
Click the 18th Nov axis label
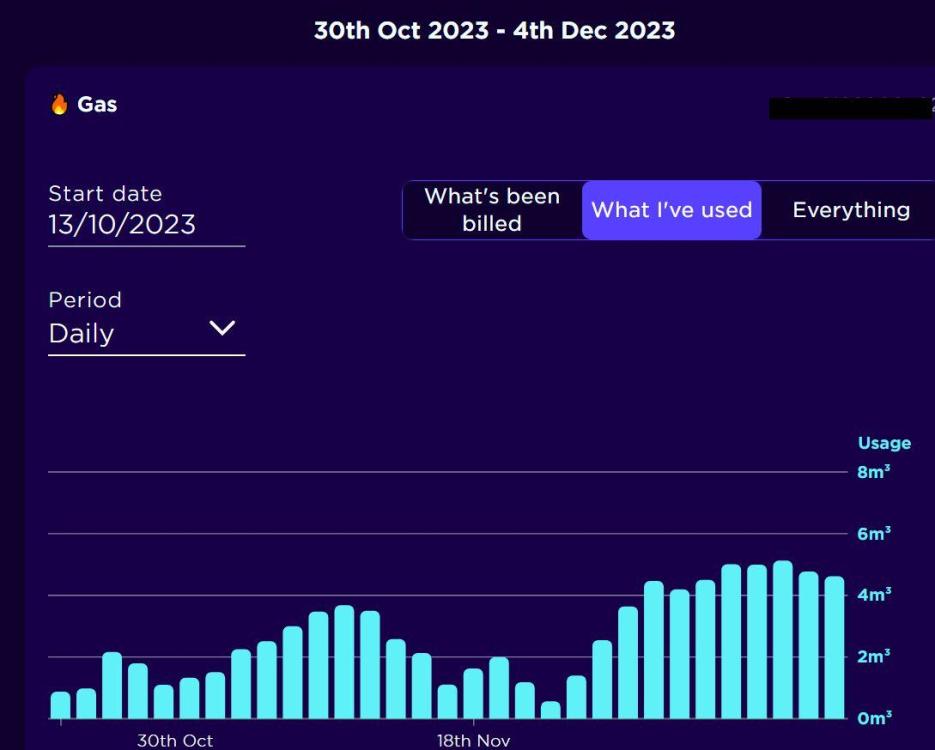coord(473,740)
